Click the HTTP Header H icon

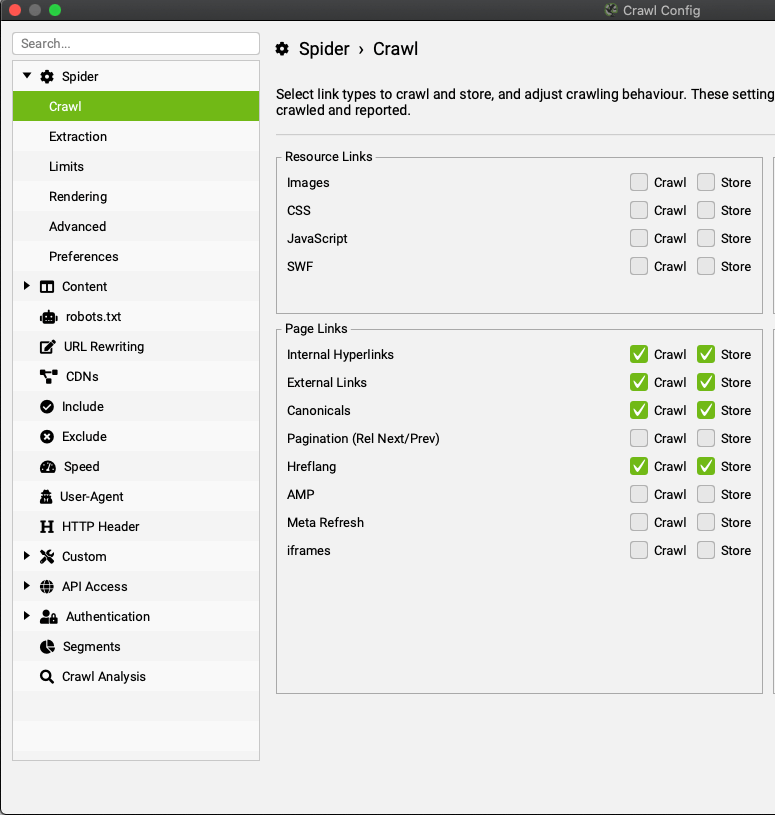point(47,527)
